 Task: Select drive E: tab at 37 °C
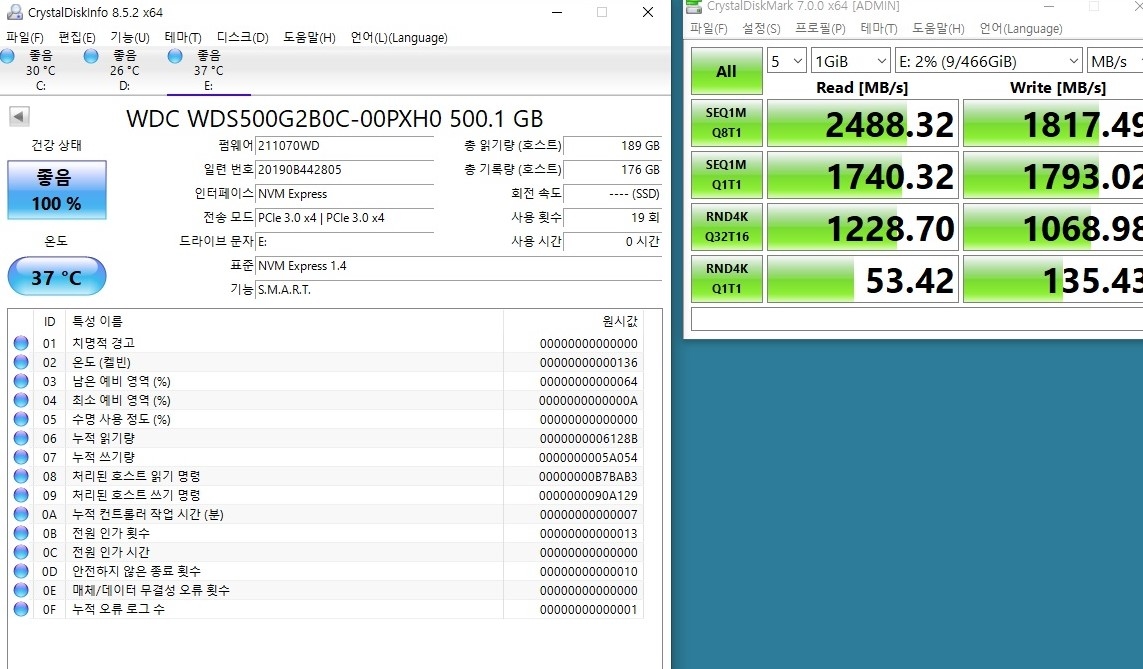[208, 71]
